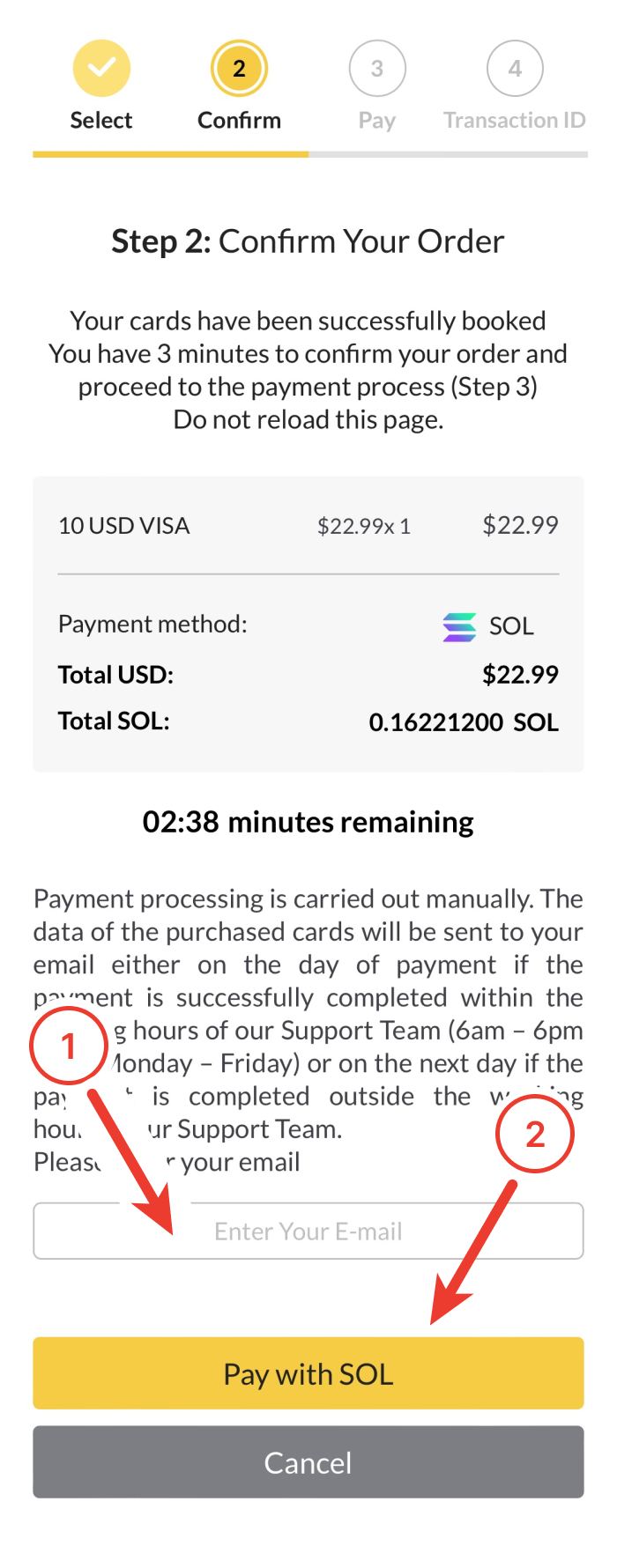The height and width of the screenshot is (1568, 617).
Task: Click the Total USD $22.99 value
Action: 520,675
